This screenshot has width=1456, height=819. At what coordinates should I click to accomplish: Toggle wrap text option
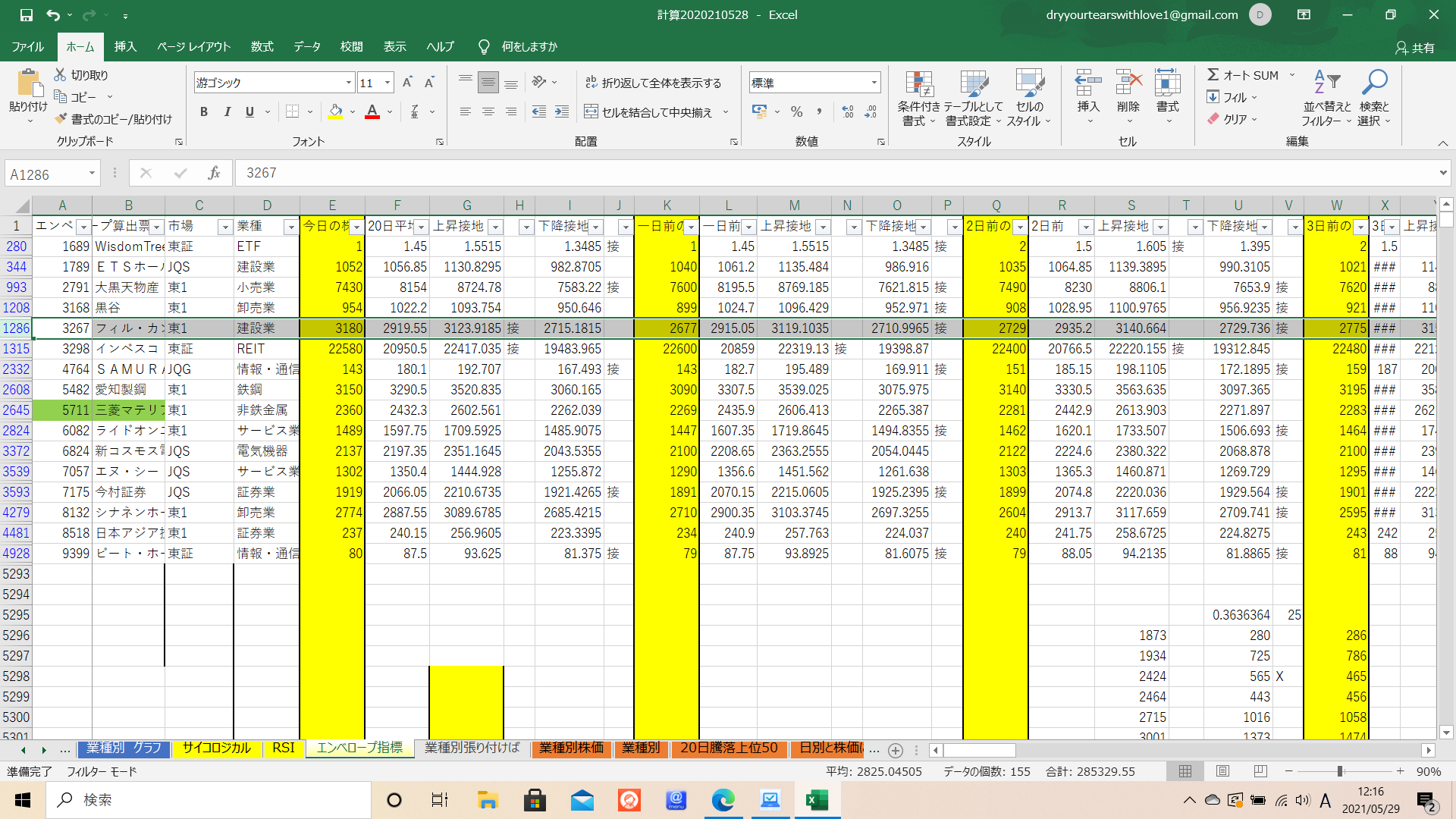[653, 83]
